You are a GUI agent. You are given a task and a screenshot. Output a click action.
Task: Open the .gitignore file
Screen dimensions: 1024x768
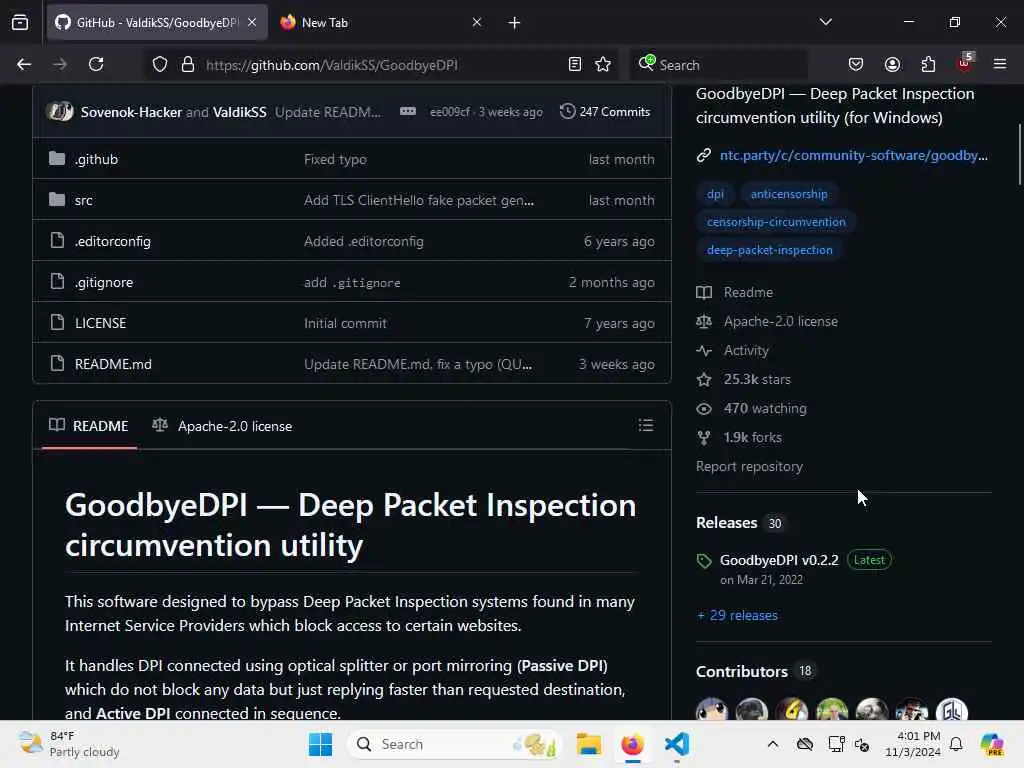click(104, 282)
